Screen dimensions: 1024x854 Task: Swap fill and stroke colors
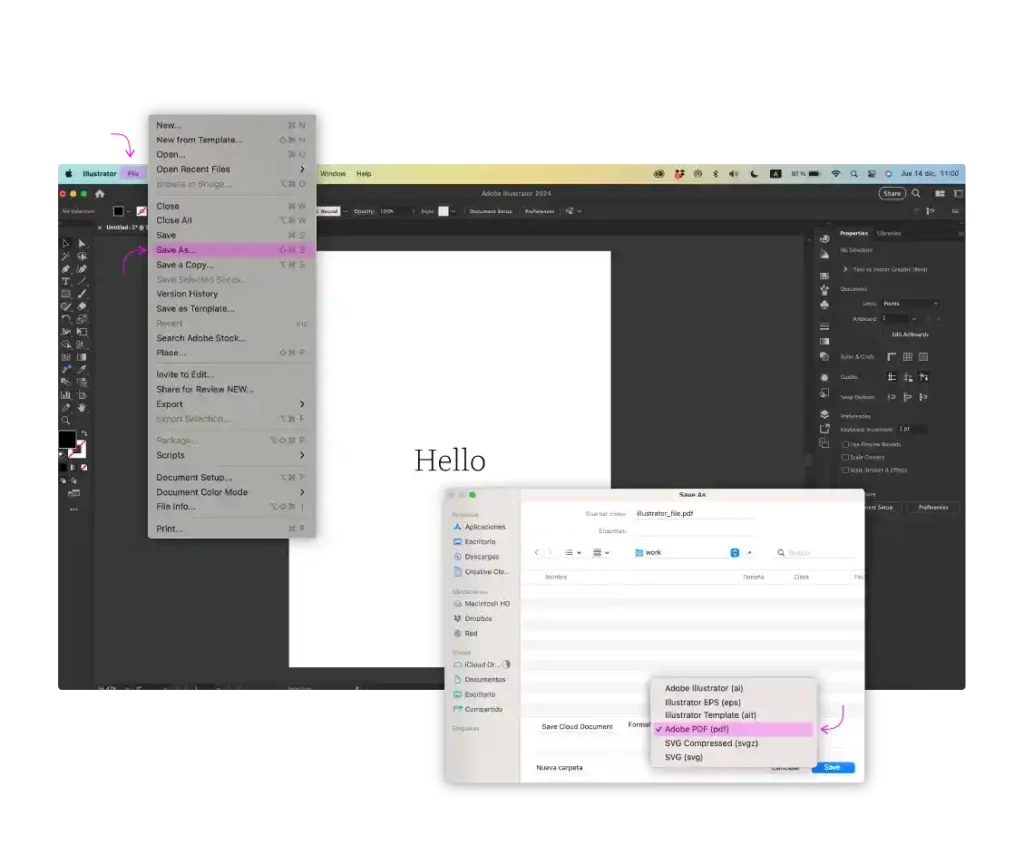pyautogui.click(x=84, y=434)
